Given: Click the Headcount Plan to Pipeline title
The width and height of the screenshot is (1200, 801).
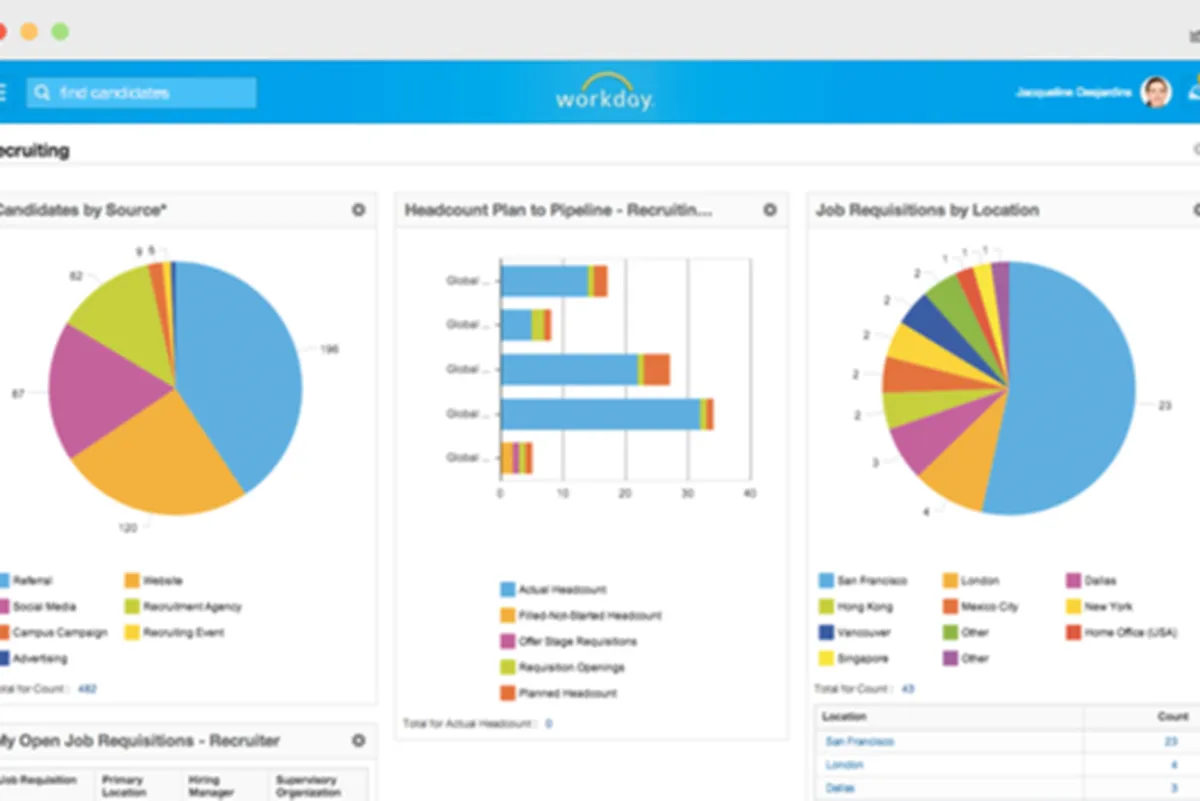Looking at the screenshot, I should tap(558, 210).
